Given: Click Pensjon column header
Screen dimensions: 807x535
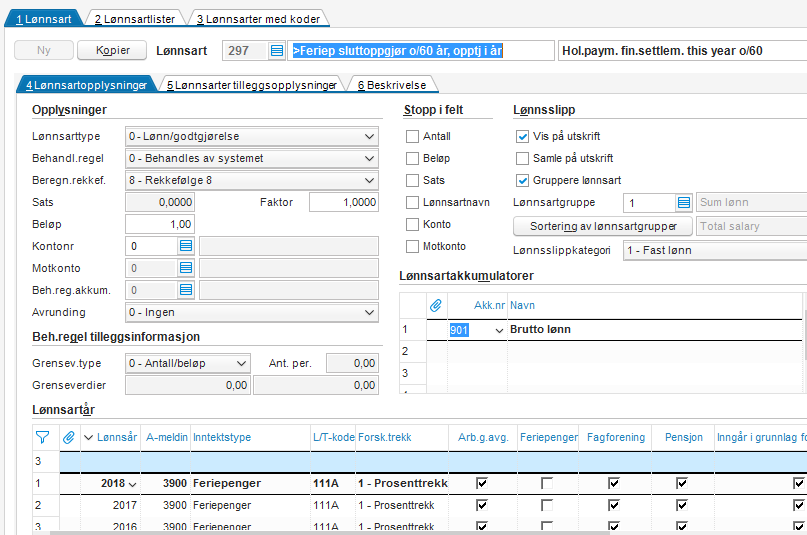Looking at the screenshot, I should [x=683, y=437].
